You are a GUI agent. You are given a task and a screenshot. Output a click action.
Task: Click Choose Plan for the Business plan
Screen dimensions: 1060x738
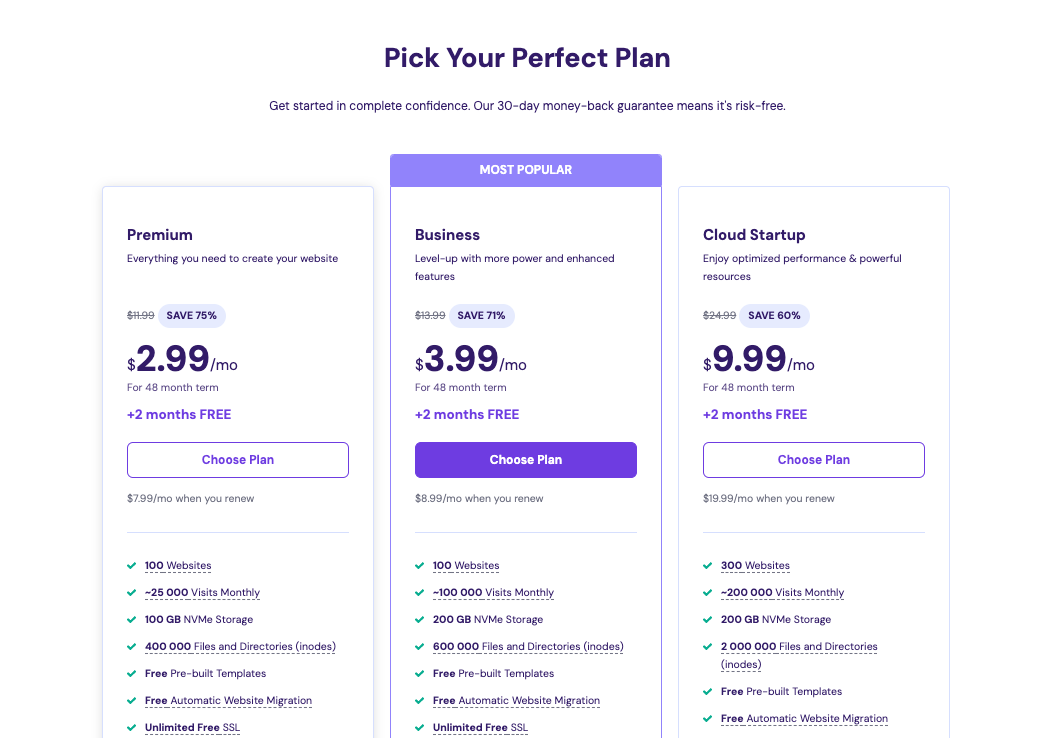click(525, 459)
